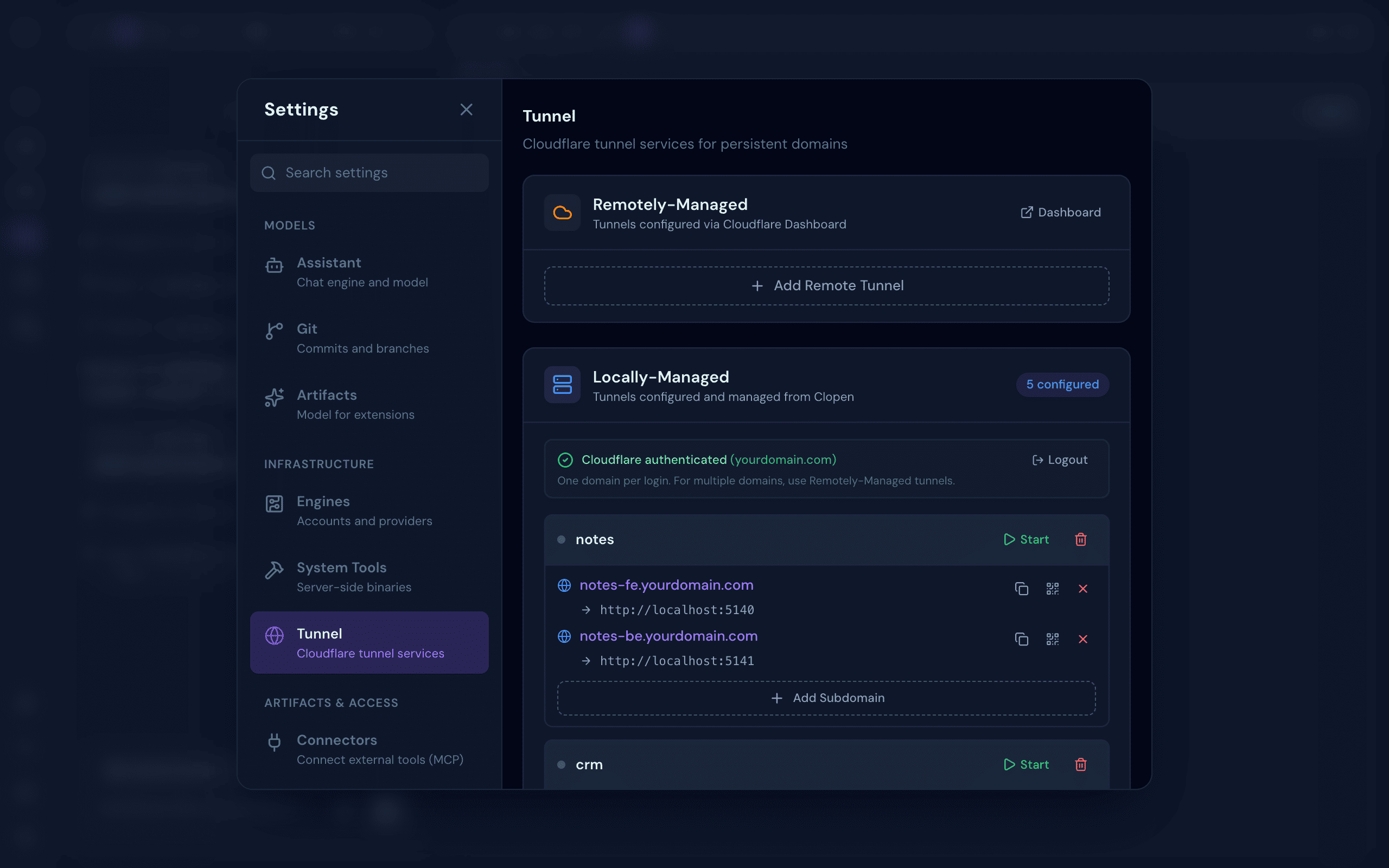Show QR code for notes-be subdomain
Viewport: 1389px width, 868px height.
click(x=1052, y=639)
